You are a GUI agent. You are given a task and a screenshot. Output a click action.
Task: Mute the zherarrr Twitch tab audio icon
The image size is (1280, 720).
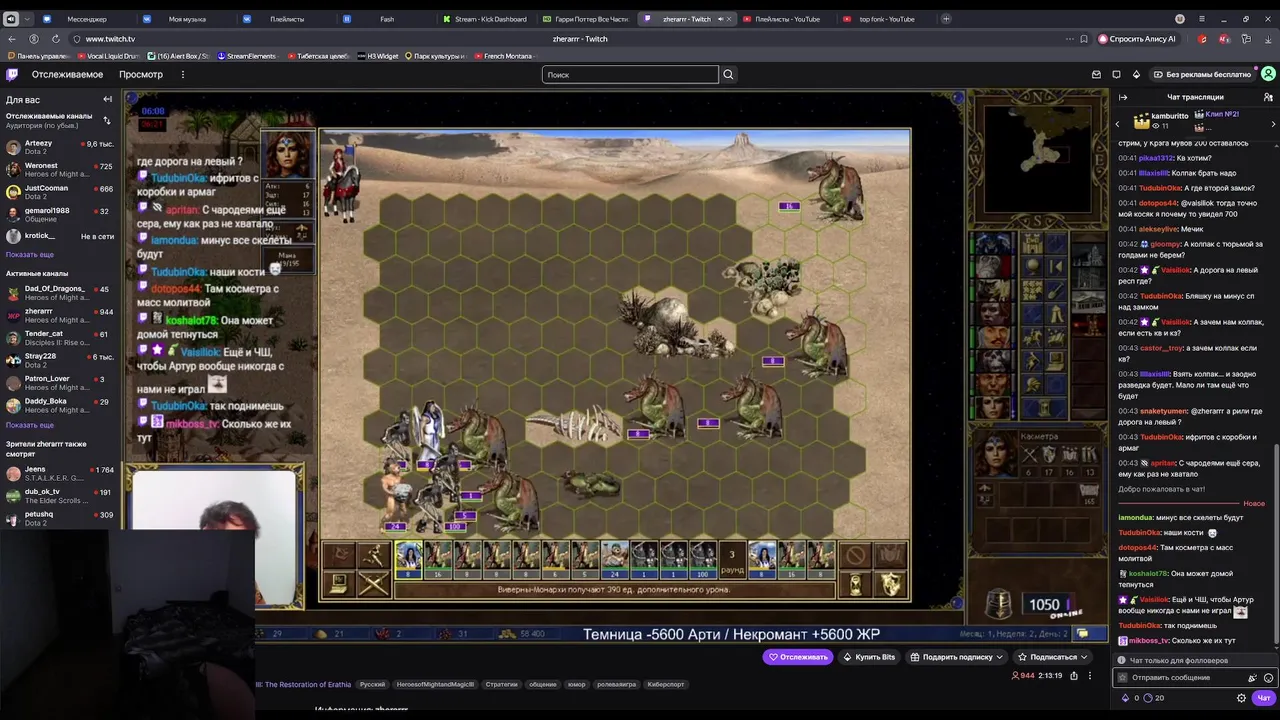tap(720, 19)
